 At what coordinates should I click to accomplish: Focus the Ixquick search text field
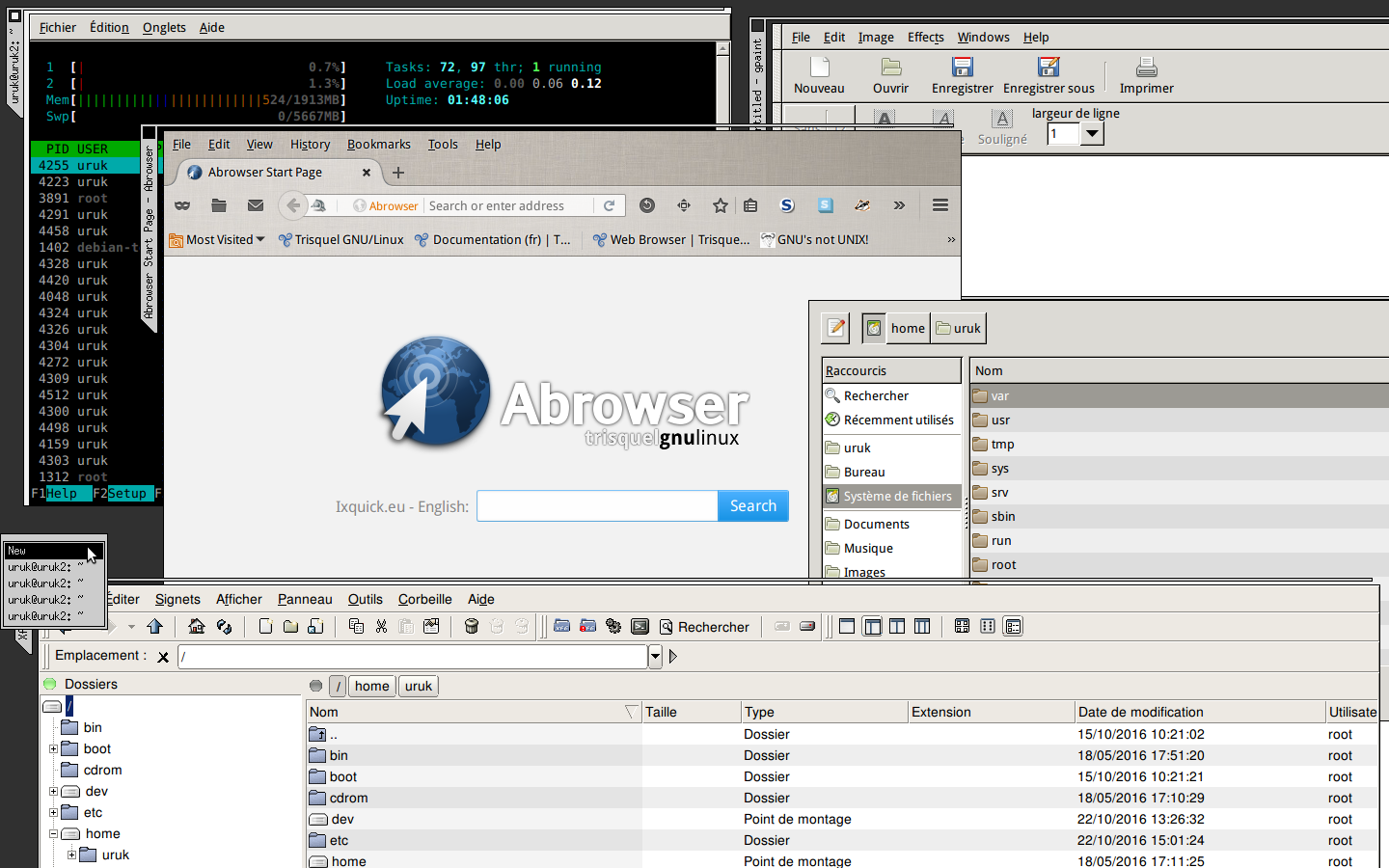click(x=597, y=506)
